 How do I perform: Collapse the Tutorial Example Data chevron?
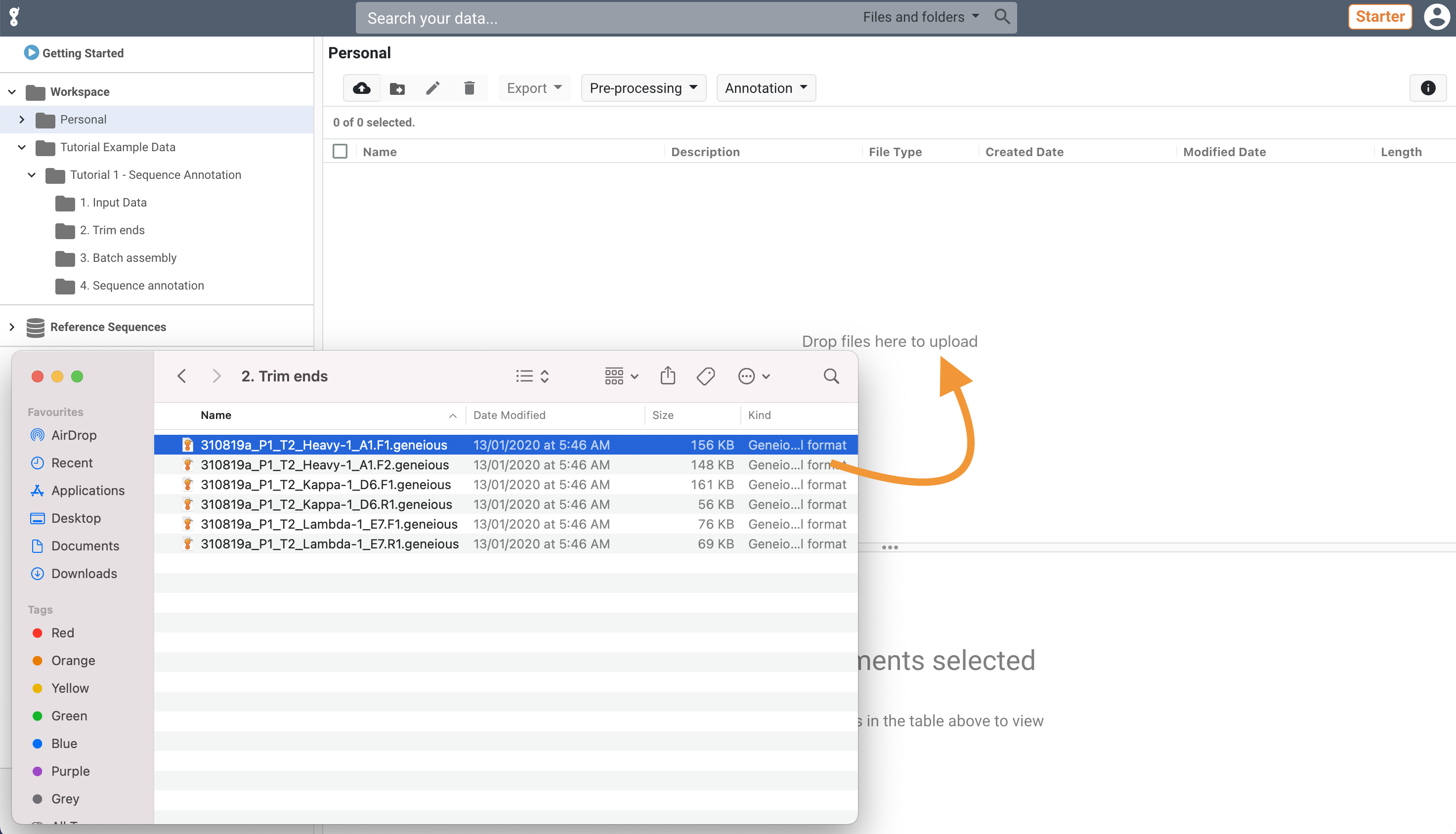pyautogui.click(x=22, y=147)
